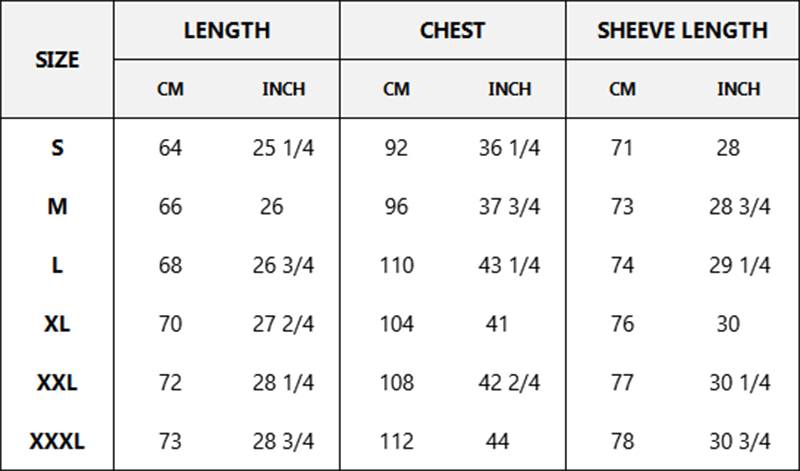Click the 64 length CM value
Image resolution: width=800 pixels, height=471 pixels.
(170, 148)
